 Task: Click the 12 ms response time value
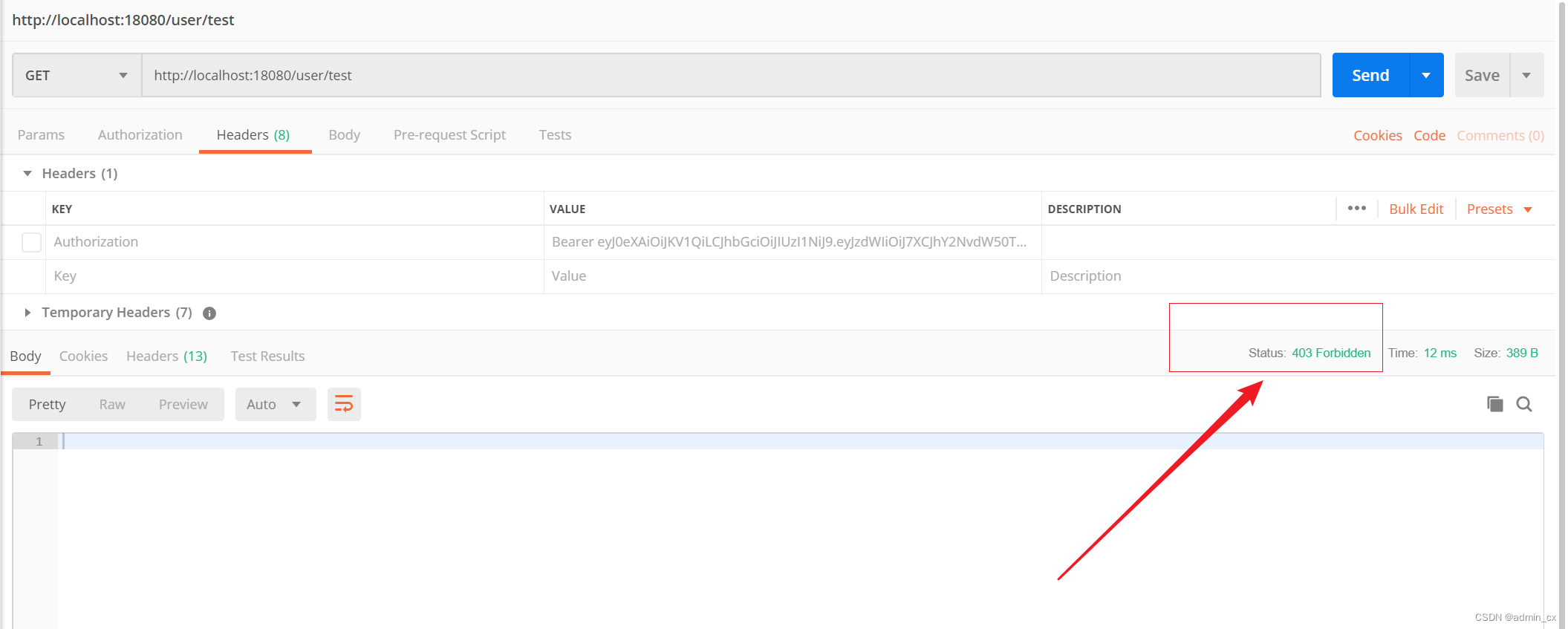1440,353
